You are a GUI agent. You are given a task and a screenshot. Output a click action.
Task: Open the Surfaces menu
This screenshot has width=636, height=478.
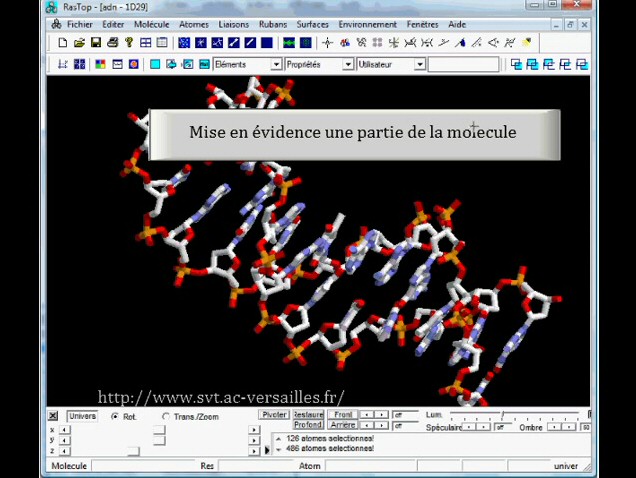coord(312,24)
